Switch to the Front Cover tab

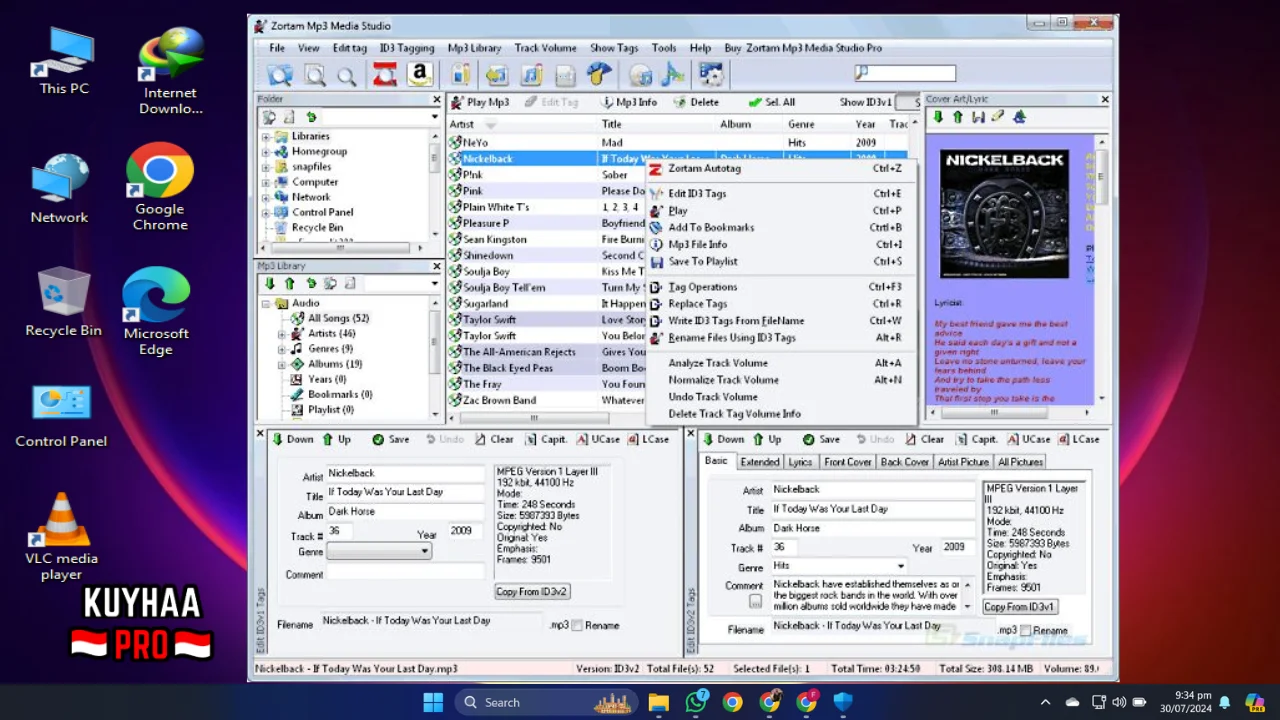(x=847, y=462)
